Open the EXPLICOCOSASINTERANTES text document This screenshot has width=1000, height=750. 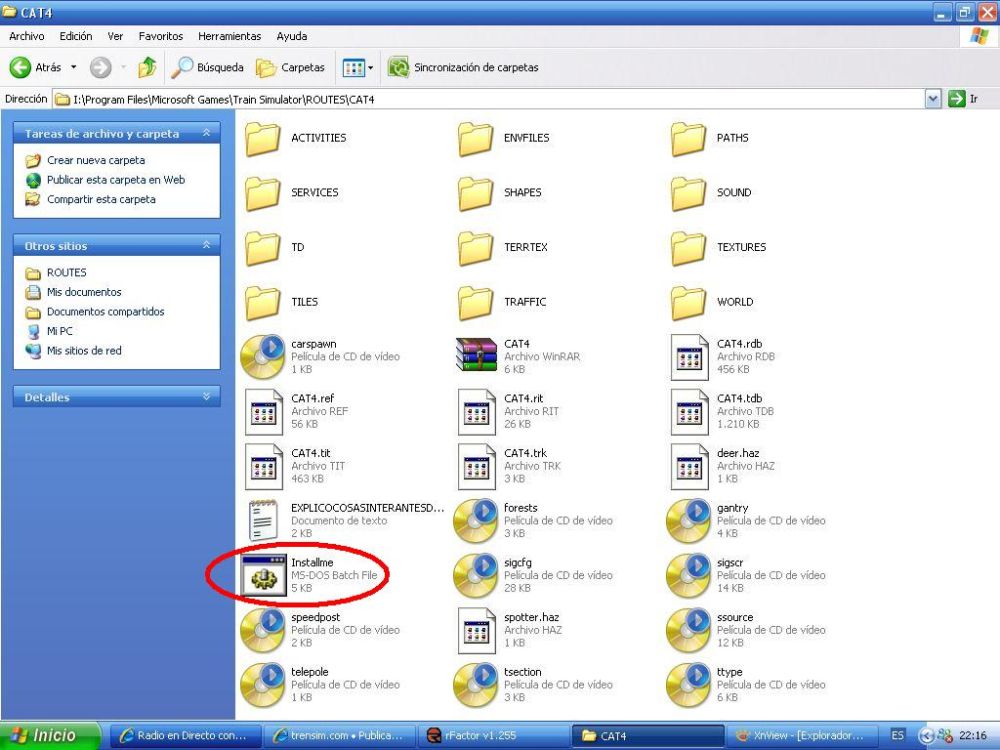click(264, 520)
